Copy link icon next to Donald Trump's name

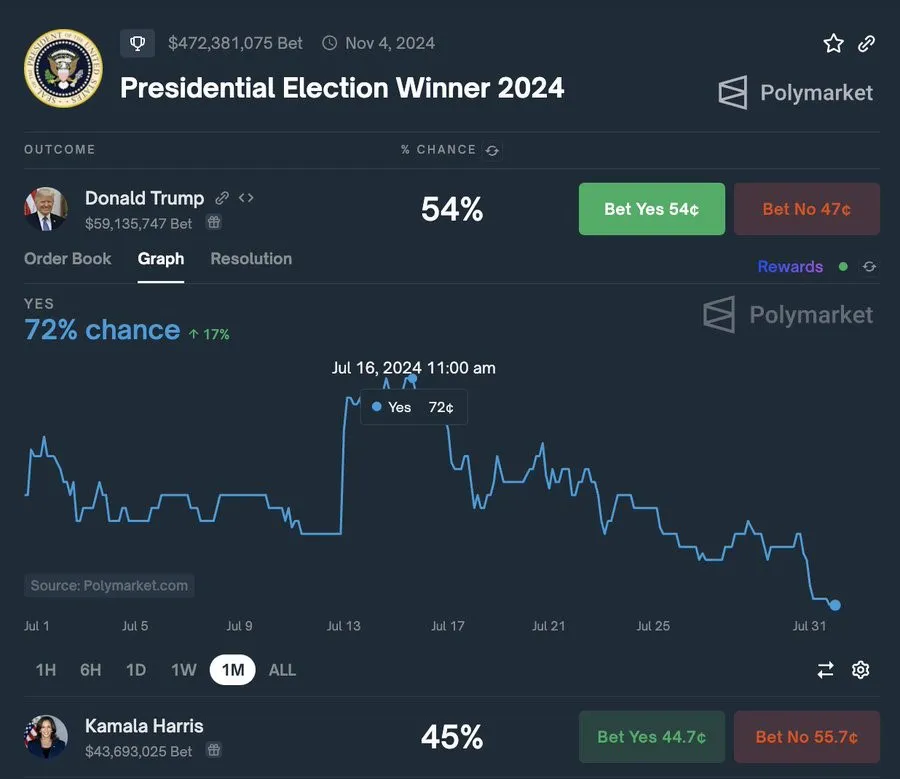point(222,197)
